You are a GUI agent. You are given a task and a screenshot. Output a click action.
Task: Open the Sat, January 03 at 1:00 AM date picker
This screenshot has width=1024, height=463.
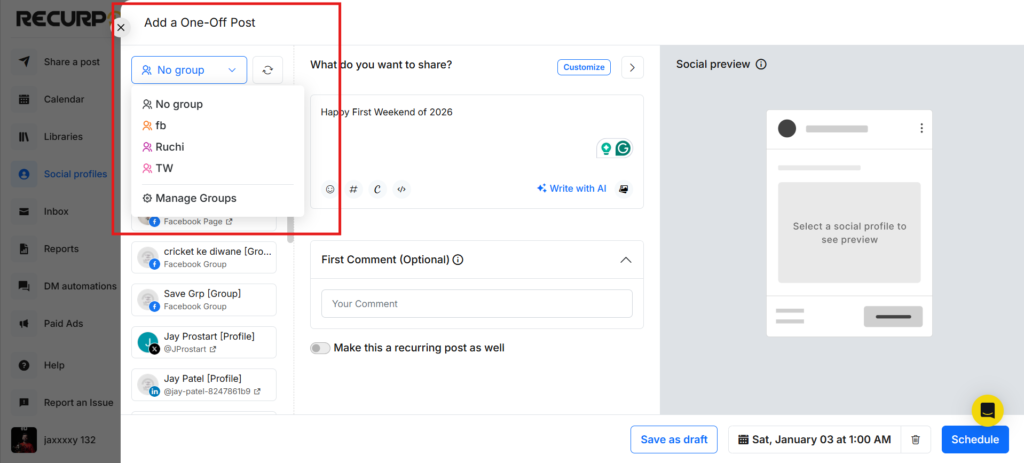[814, 439]
